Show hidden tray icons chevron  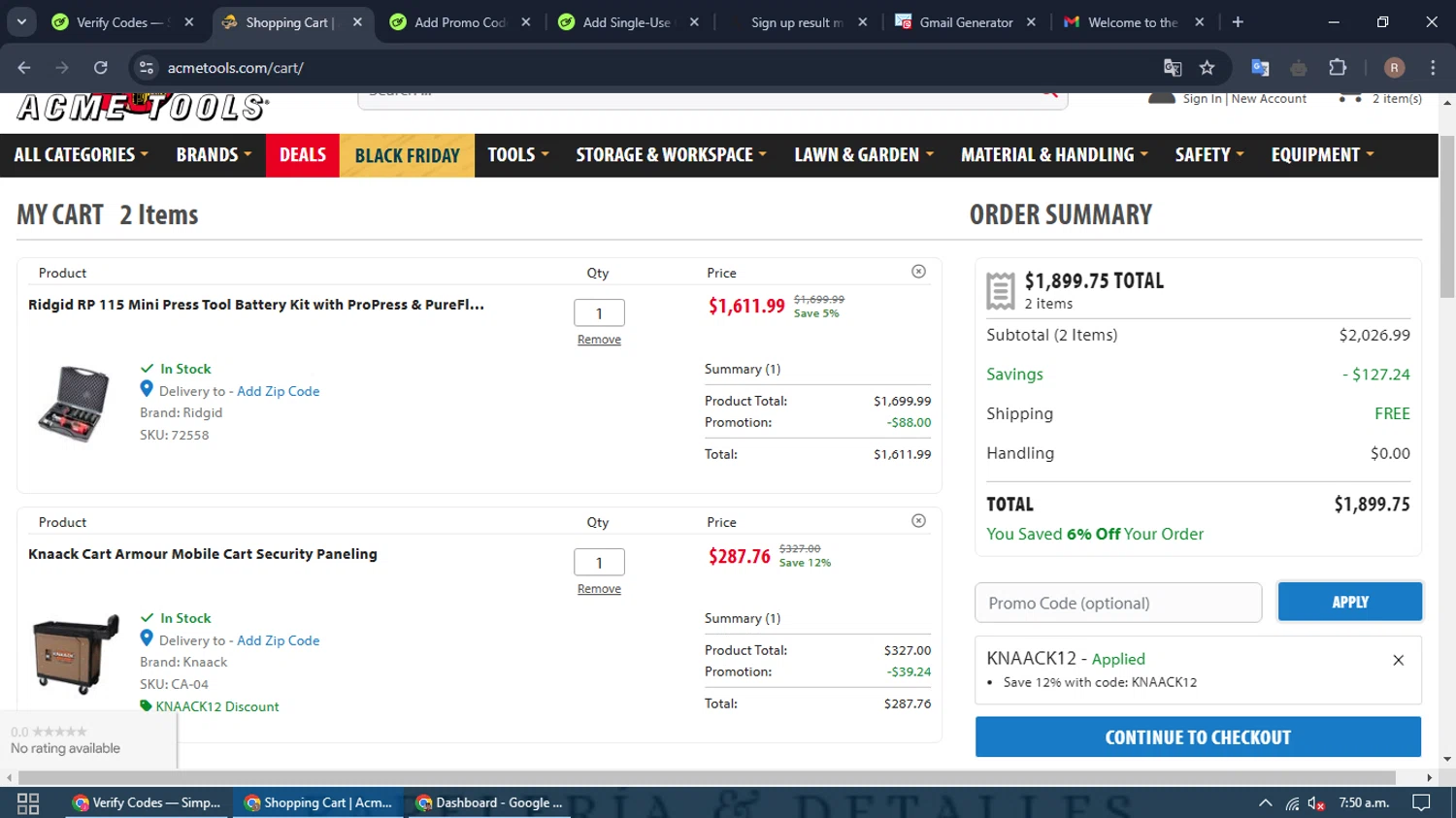pos(1265,802)
